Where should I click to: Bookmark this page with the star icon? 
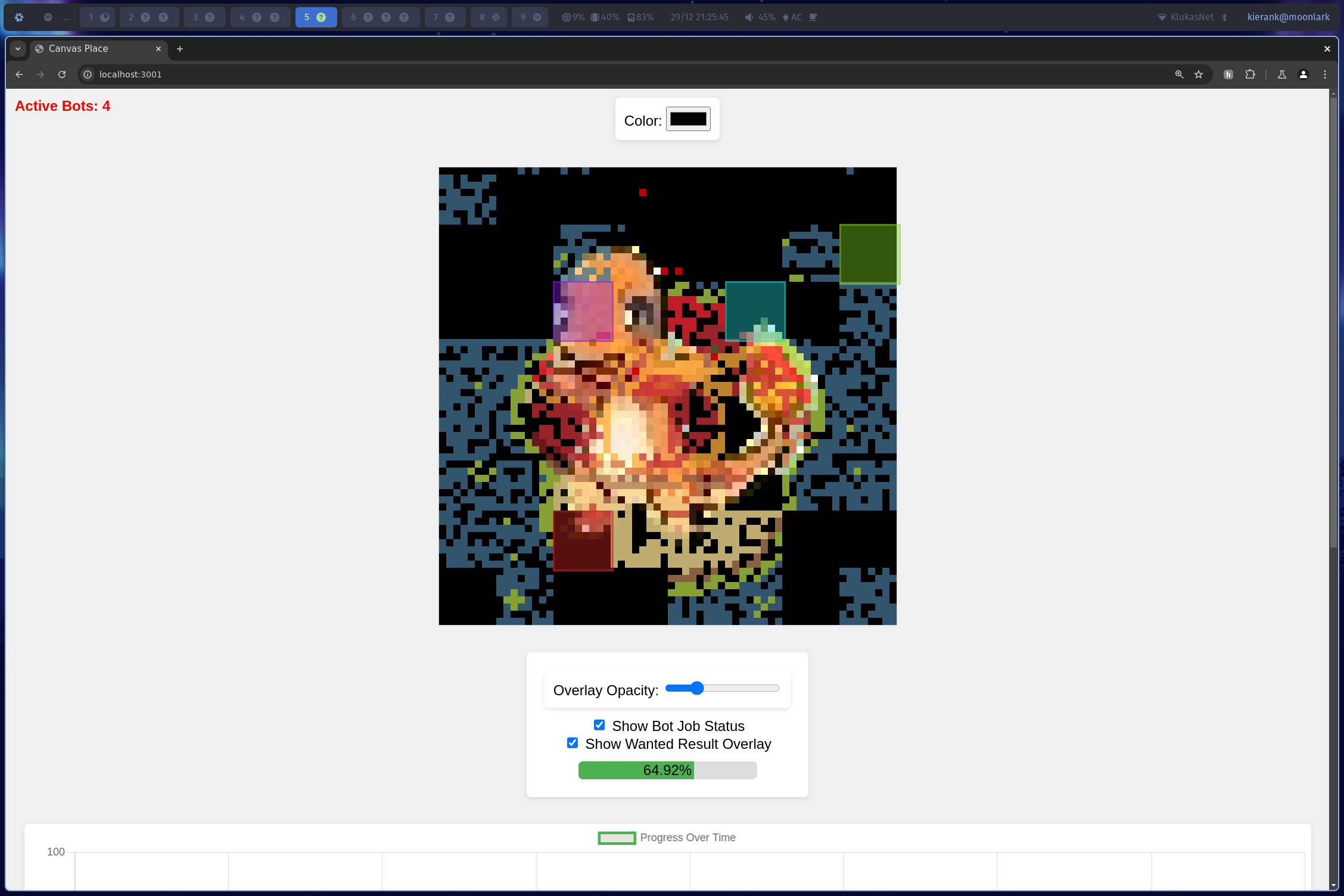click(1199, 74)
